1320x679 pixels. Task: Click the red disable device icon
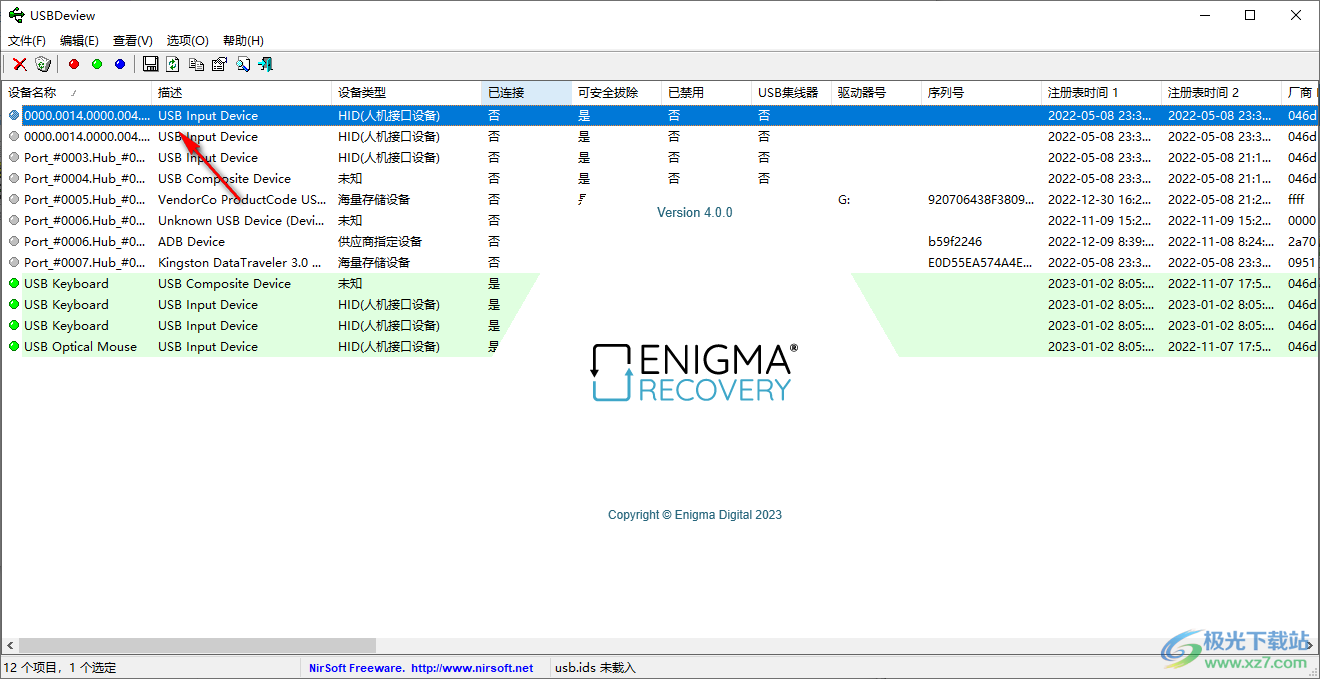[73, 64]
